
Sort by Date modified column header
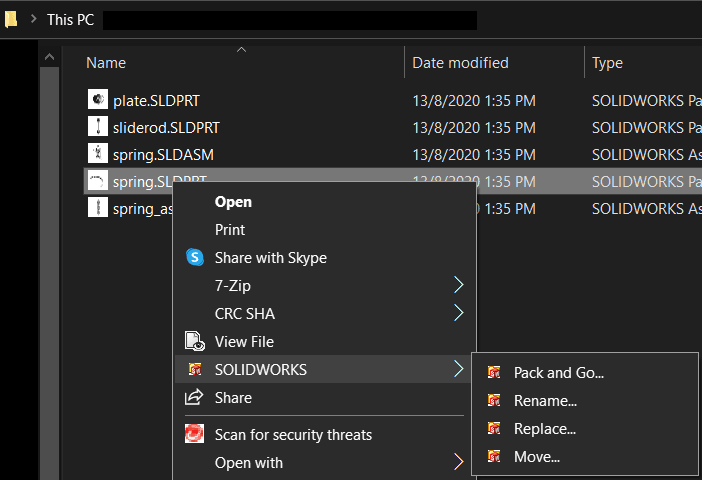pyautogui.click(x=460, y=63)
